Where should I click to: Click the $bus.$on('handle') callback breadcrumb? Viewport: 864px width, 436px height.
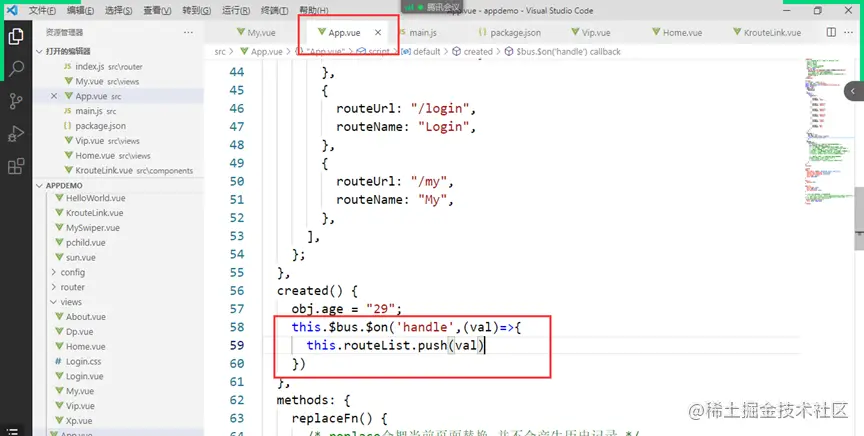tap(563, 51)
